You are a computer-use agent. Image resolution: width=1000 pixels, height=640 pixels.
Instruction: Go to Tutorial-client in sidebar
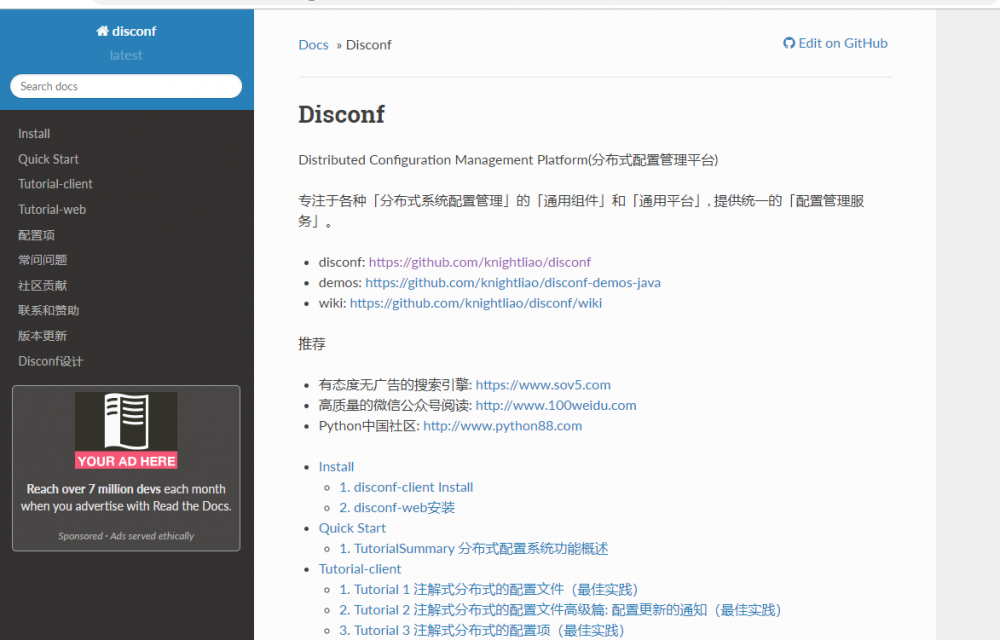55,184
